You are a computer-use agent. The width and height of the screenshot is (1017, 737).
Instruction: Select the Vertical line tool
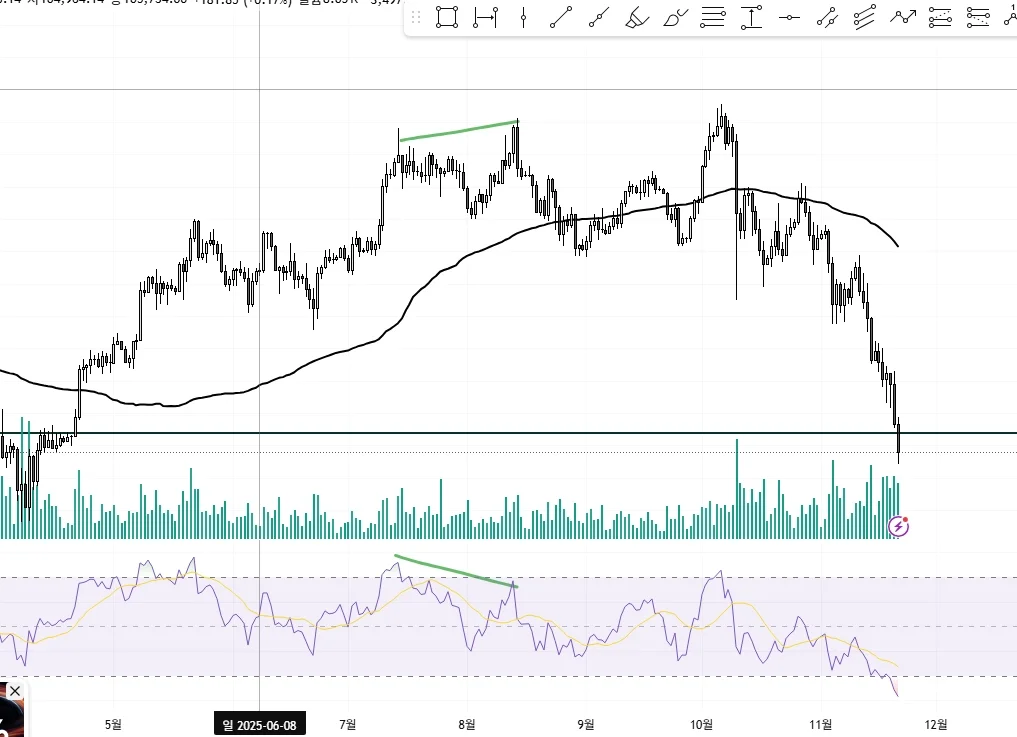tap(523, 18)
